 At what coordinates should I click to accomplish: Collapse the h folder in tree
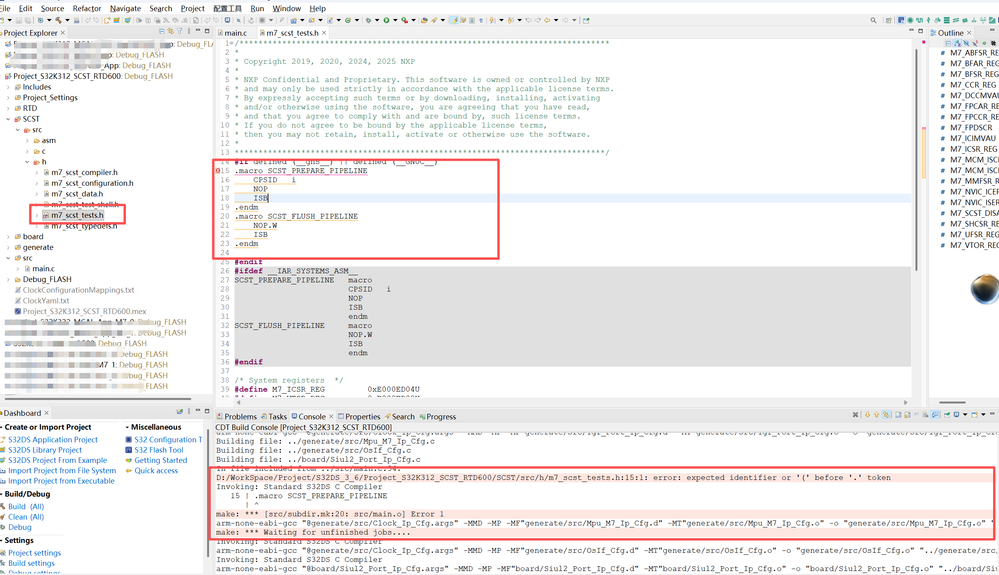(27, 162)
